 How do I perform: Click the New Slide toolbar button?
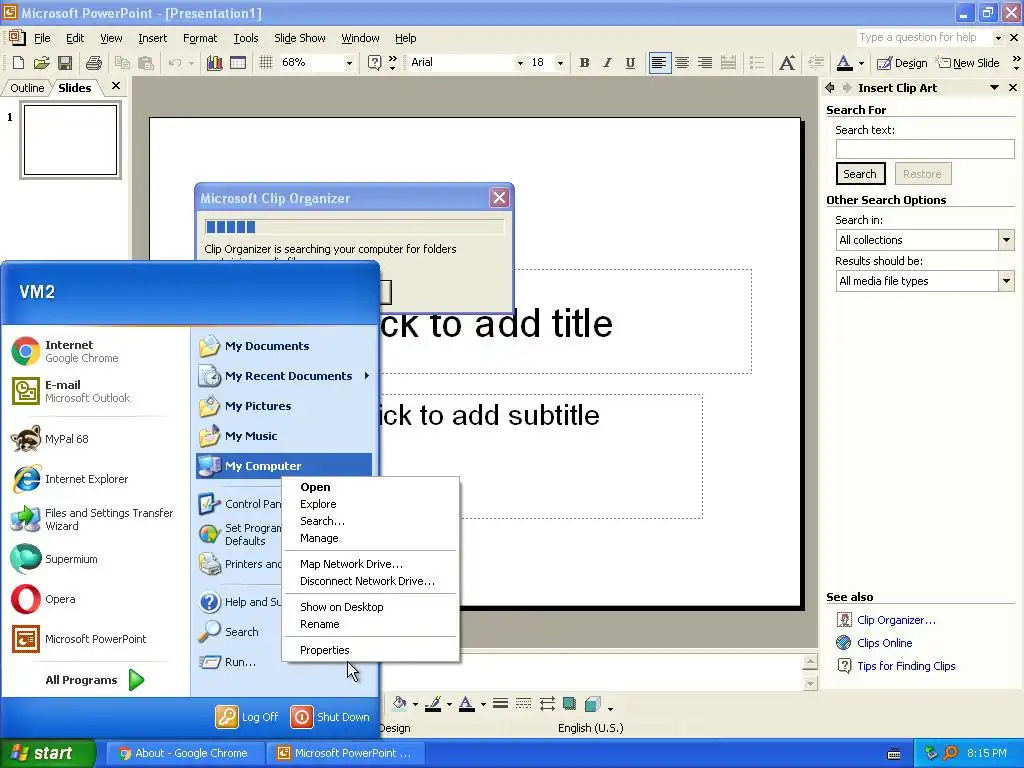pyautogui.click(x=968, y=63)
